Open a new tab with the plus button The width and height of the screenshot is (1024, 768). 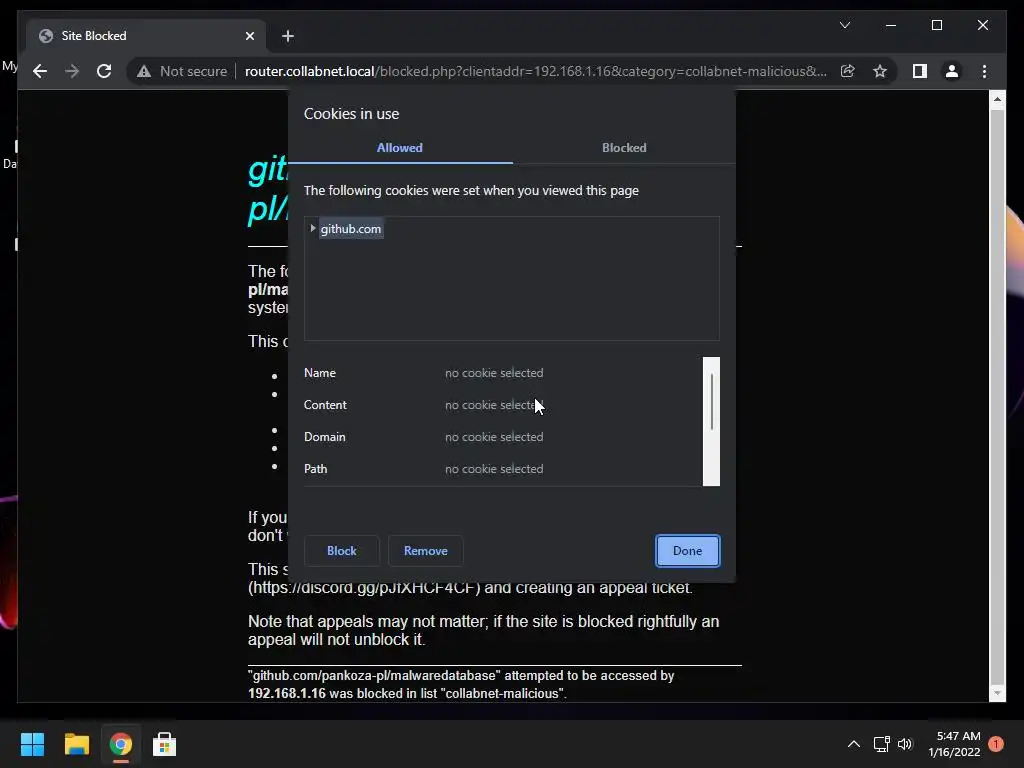(288, 36)
